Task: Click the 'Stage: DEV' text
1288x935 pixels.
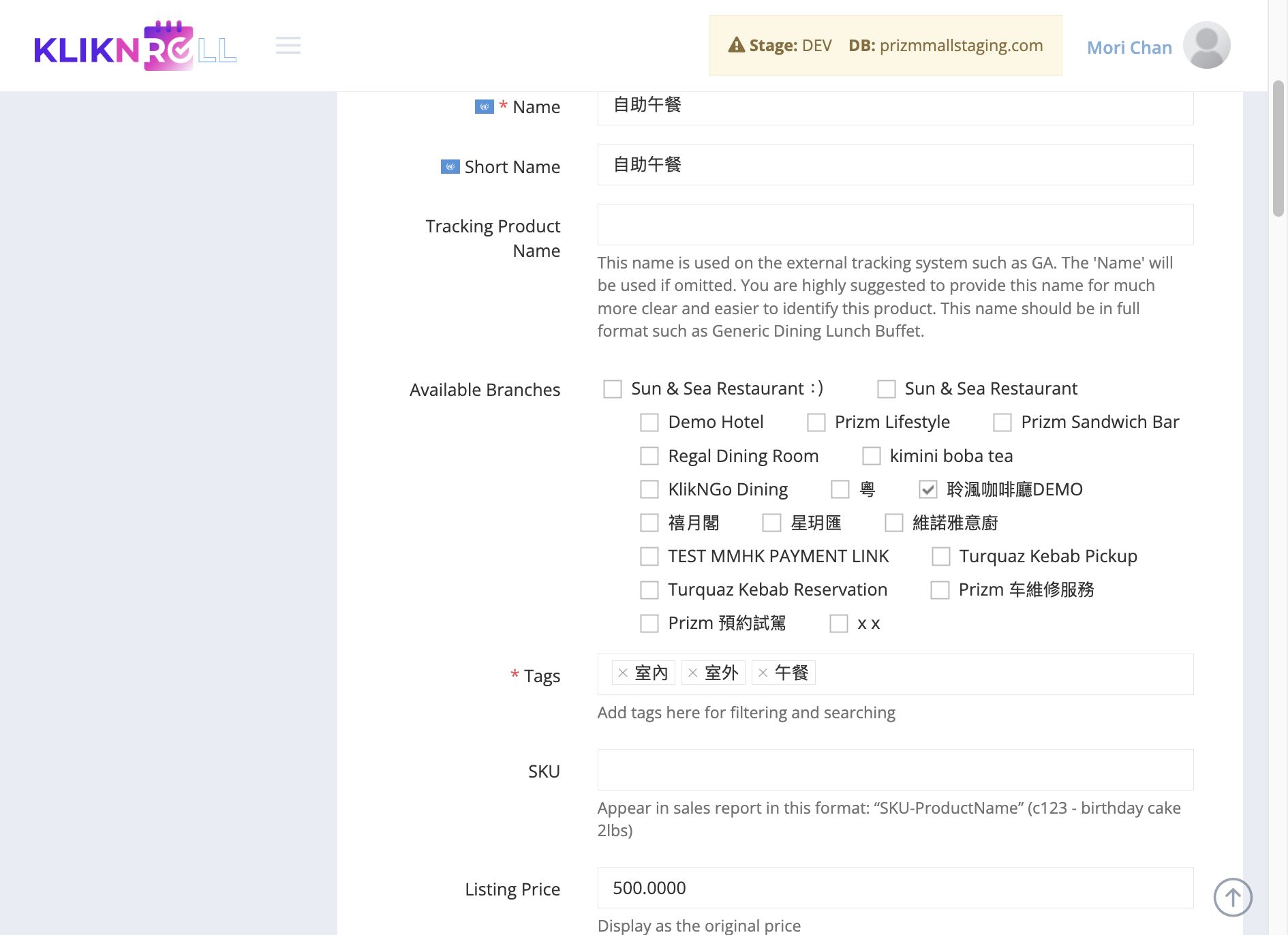Action: tap(791, 46)
